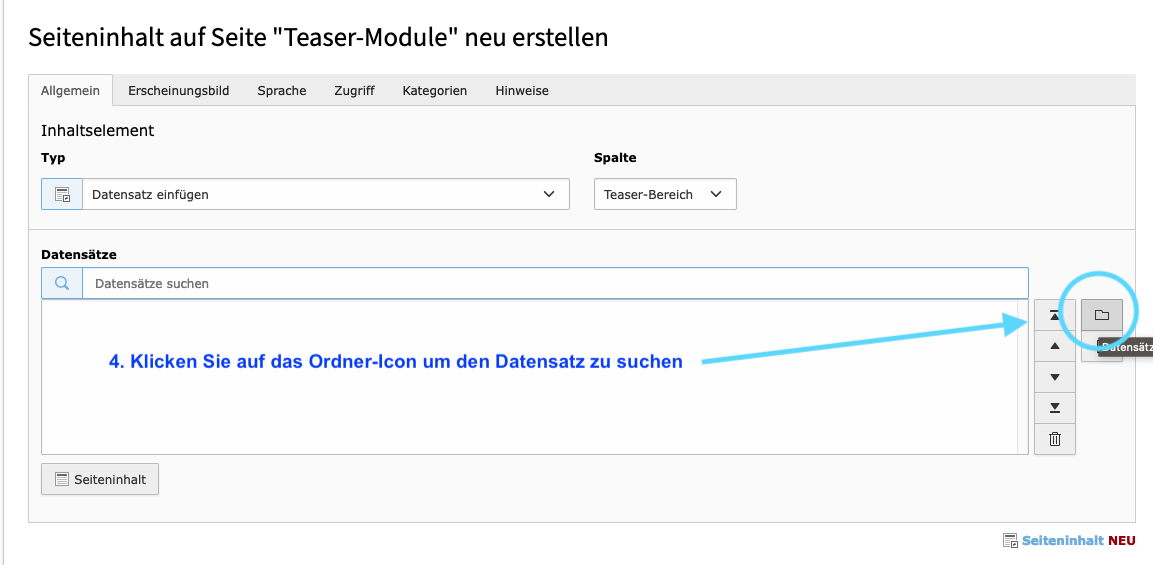Move selected record down one position
The height and width of the screenshot is (565, 1153).
click(x=1055, y=378)
